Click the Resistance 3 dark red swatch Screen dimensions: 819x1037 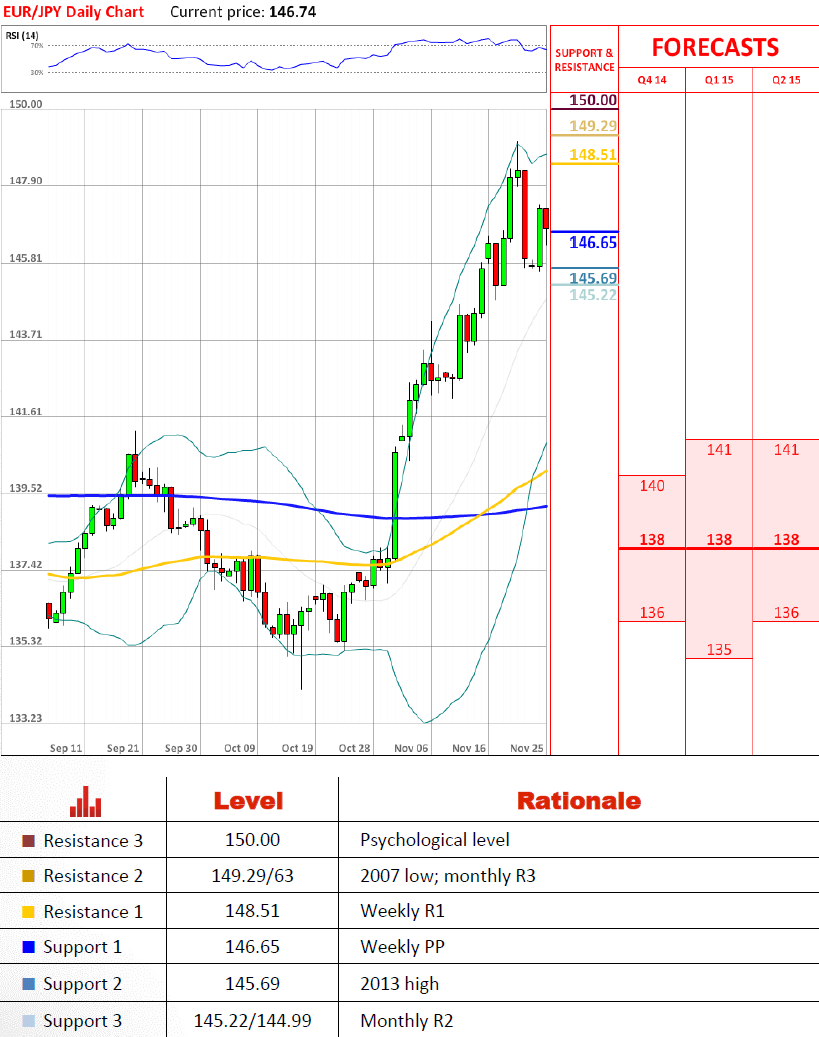coord(28,841)
